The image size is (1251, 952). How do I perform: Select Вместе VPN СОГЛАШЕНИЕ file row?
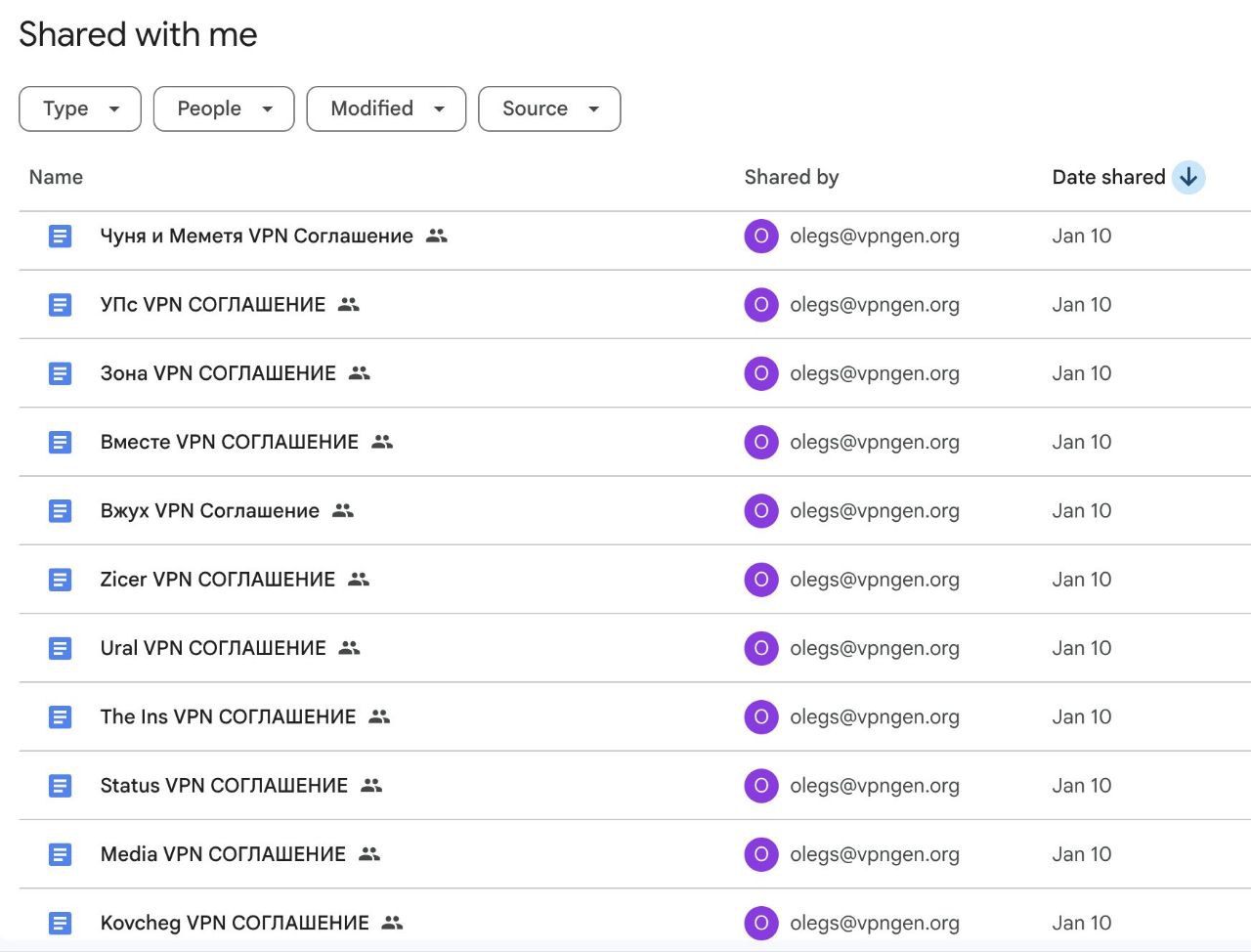point(229,442)
